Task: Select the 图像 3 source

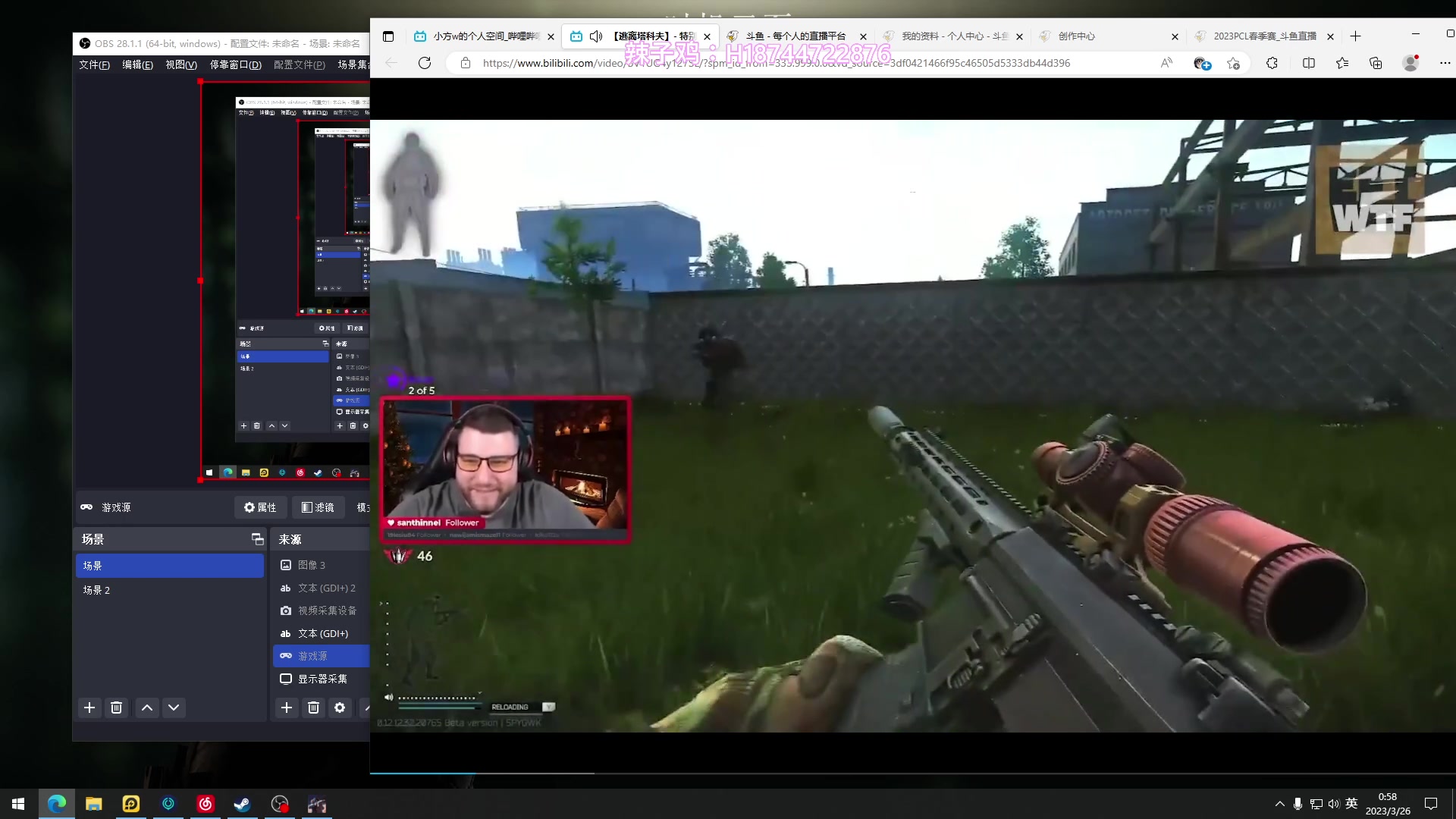Action: 321,565
